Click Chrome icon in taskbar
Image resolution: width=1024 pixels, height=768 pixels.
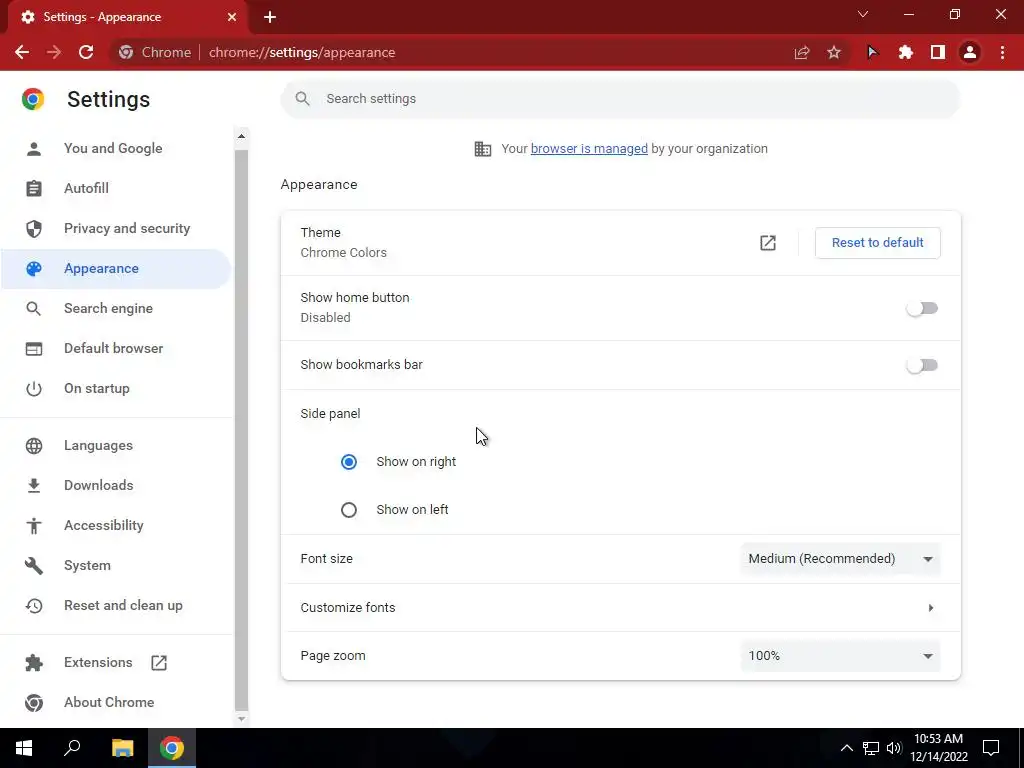click(x=172, y=748)
